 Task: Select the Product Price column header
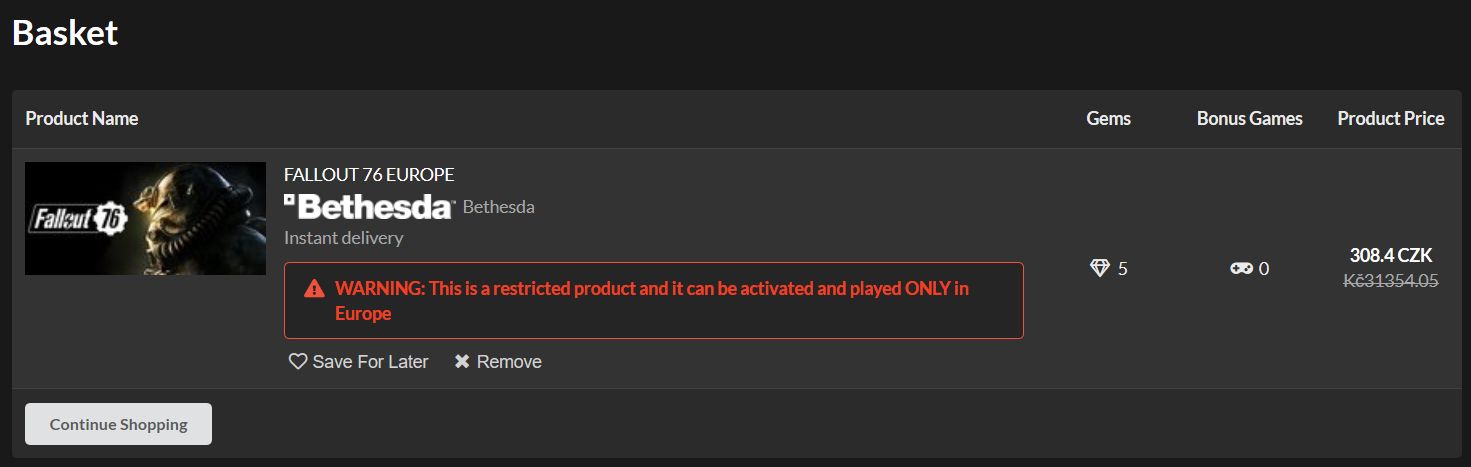click(1391, 119)
